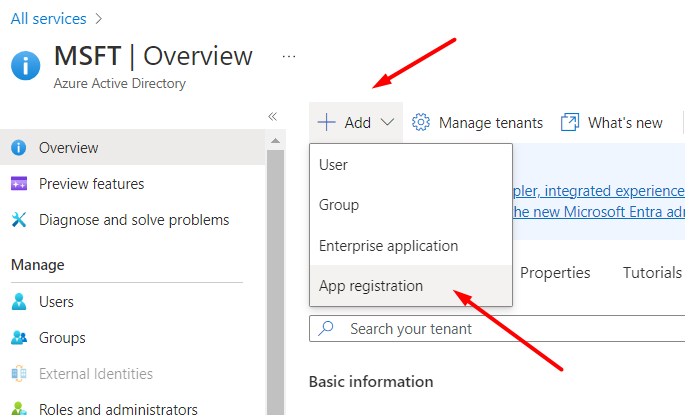Click the Roles and administrators icon
This screenshot has width=685, height=415.
point(19,408)
